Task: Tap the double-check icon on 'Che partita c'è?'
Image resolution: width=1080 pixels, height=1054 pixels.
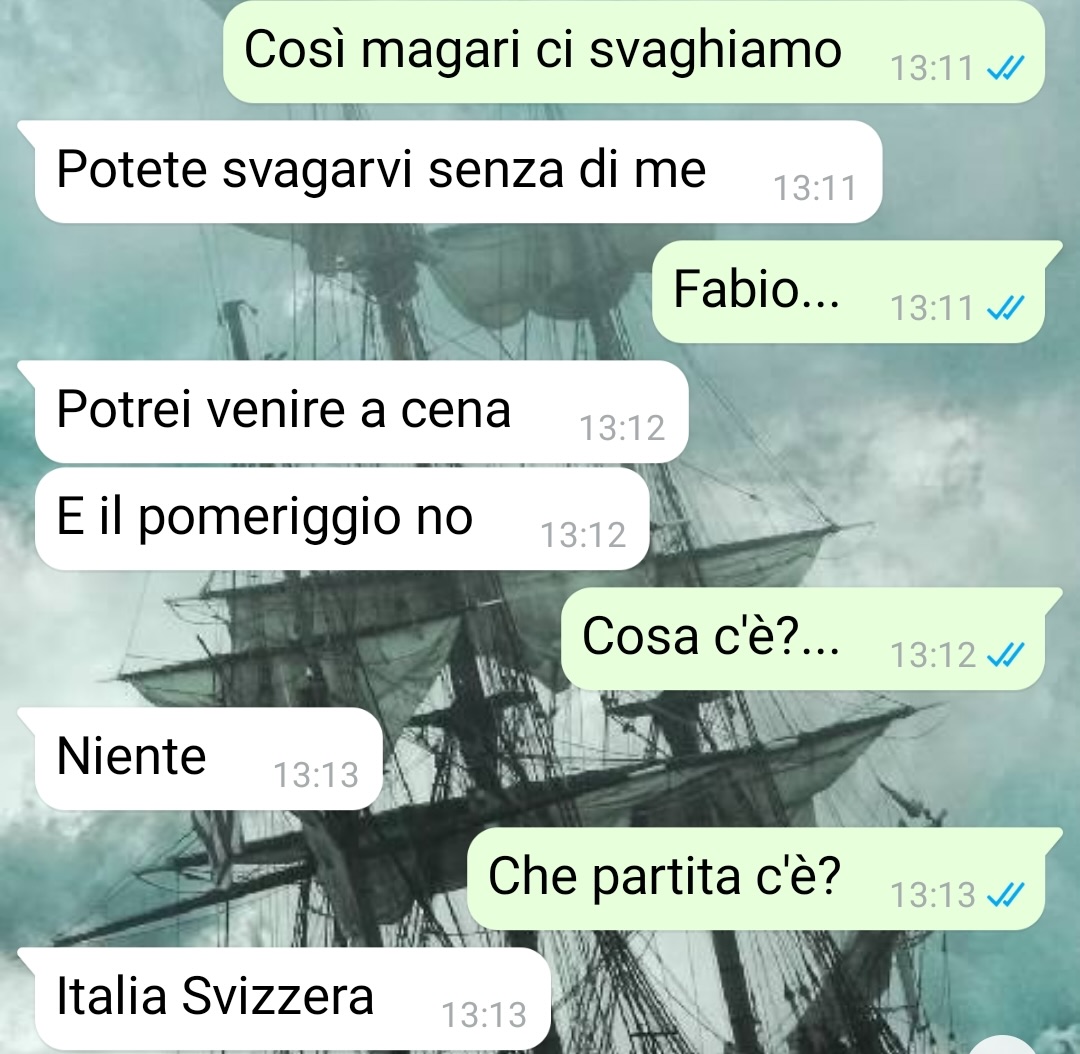Action: [1005, 894]
